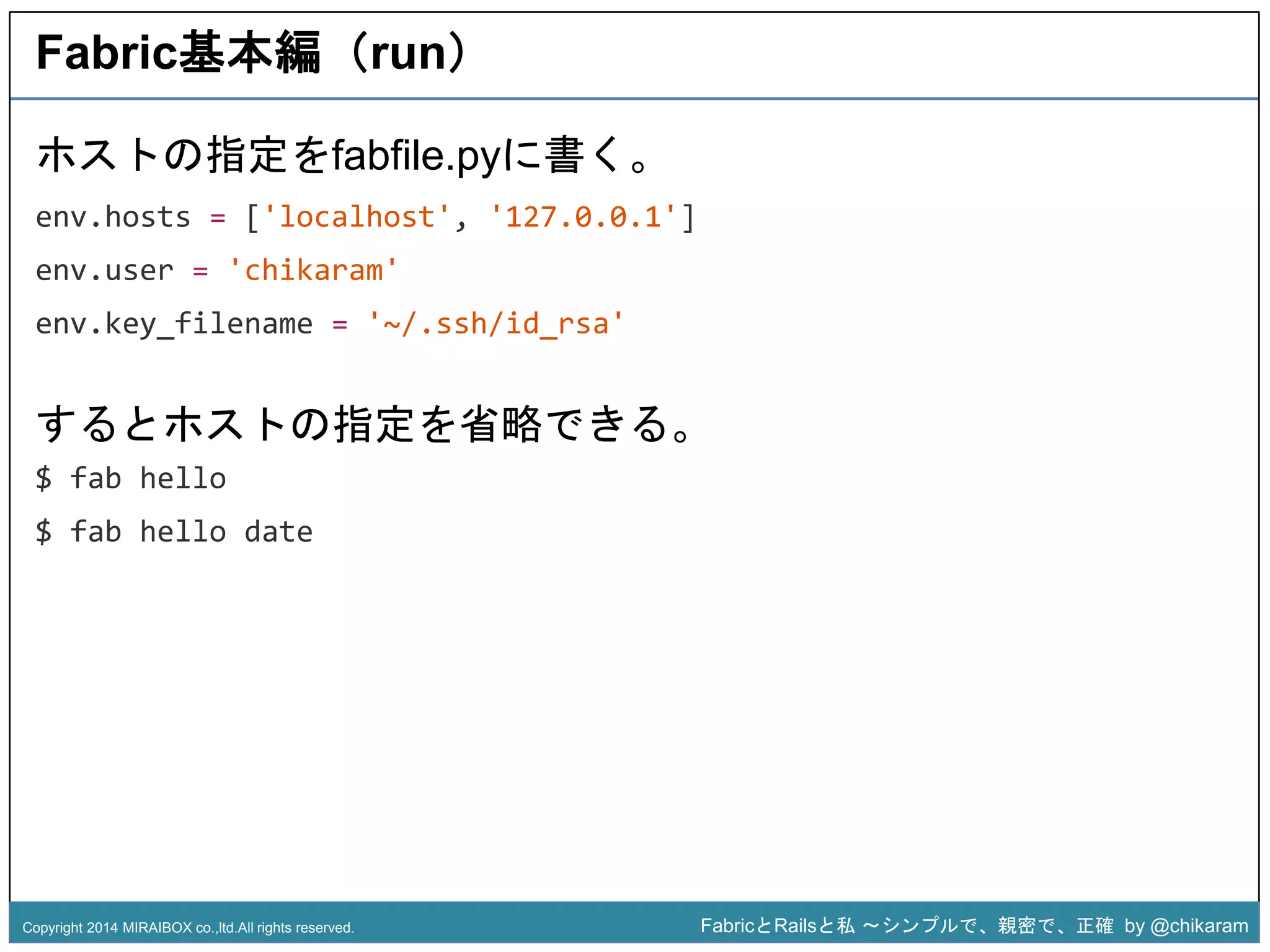Click the code line beginning 'env.hosts ='
The height and width of the screenshot is (952, 1270).
(x=365, y=218)
